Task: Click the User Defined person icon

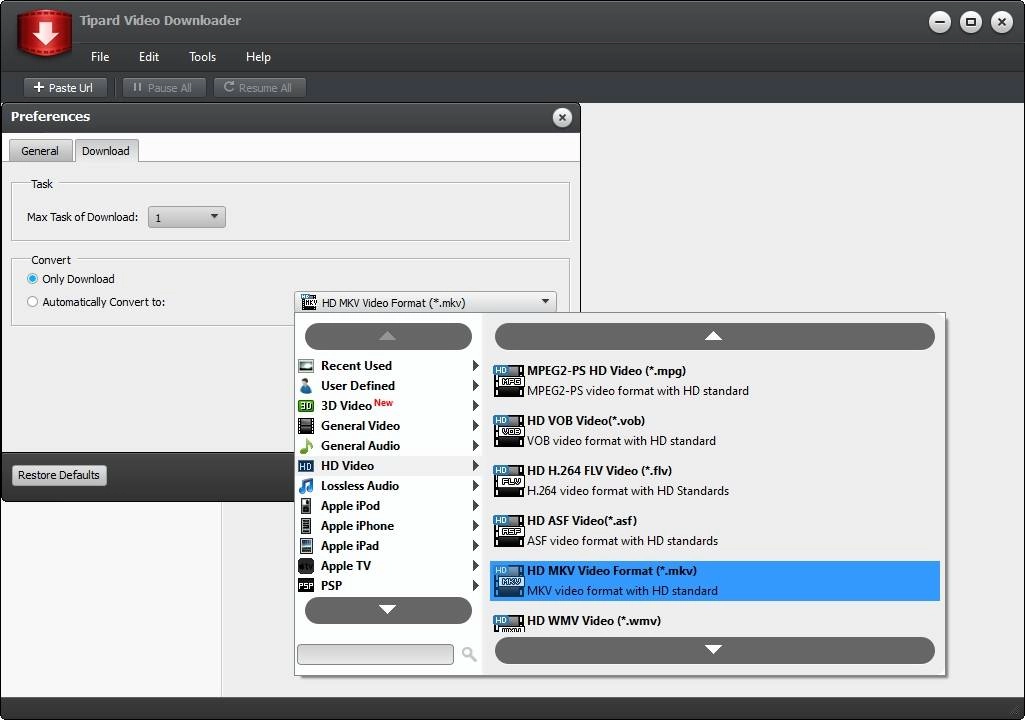Action: (306, 386)
